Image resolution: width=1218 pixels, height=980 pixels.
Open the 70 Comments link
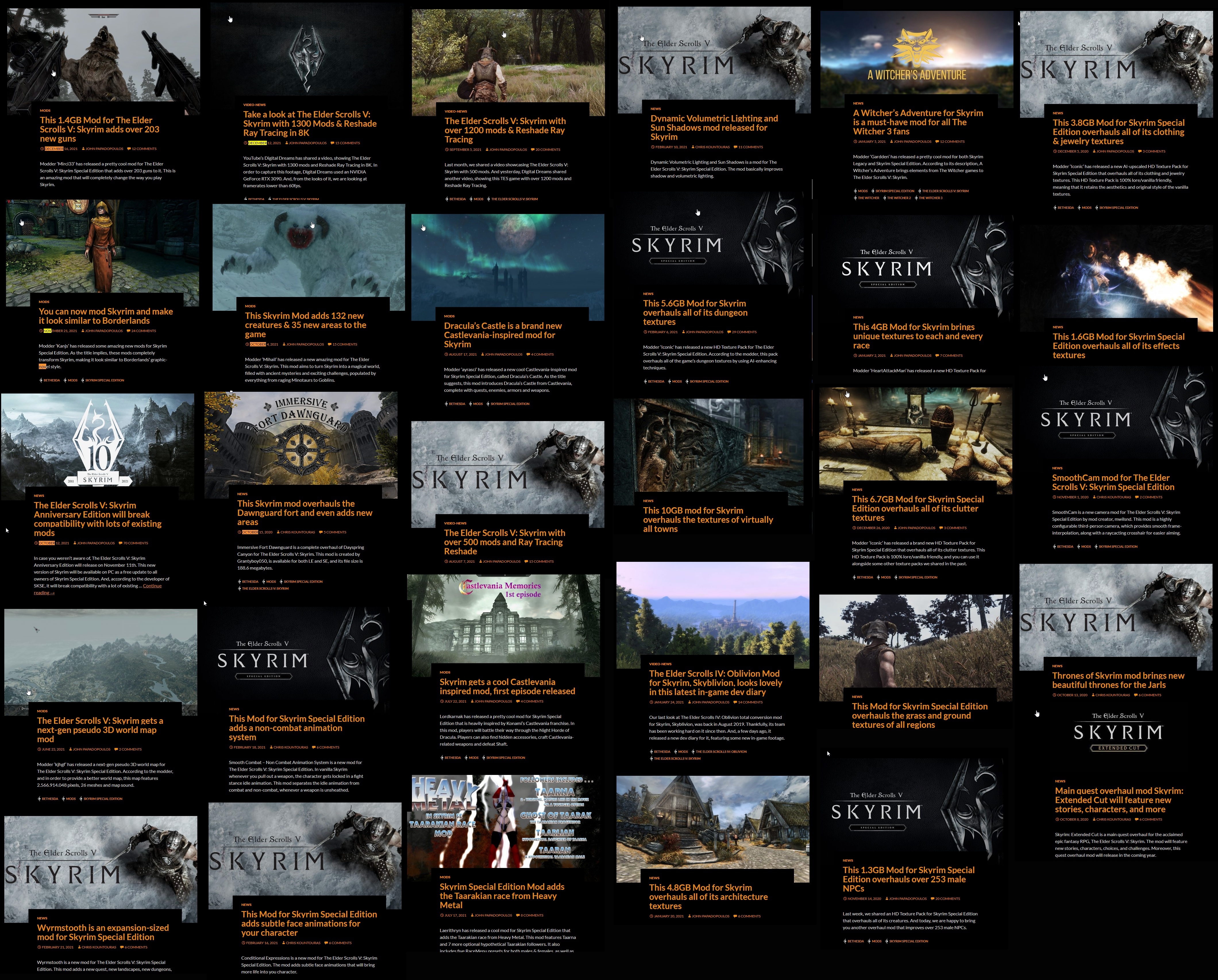tap(134, 543)
